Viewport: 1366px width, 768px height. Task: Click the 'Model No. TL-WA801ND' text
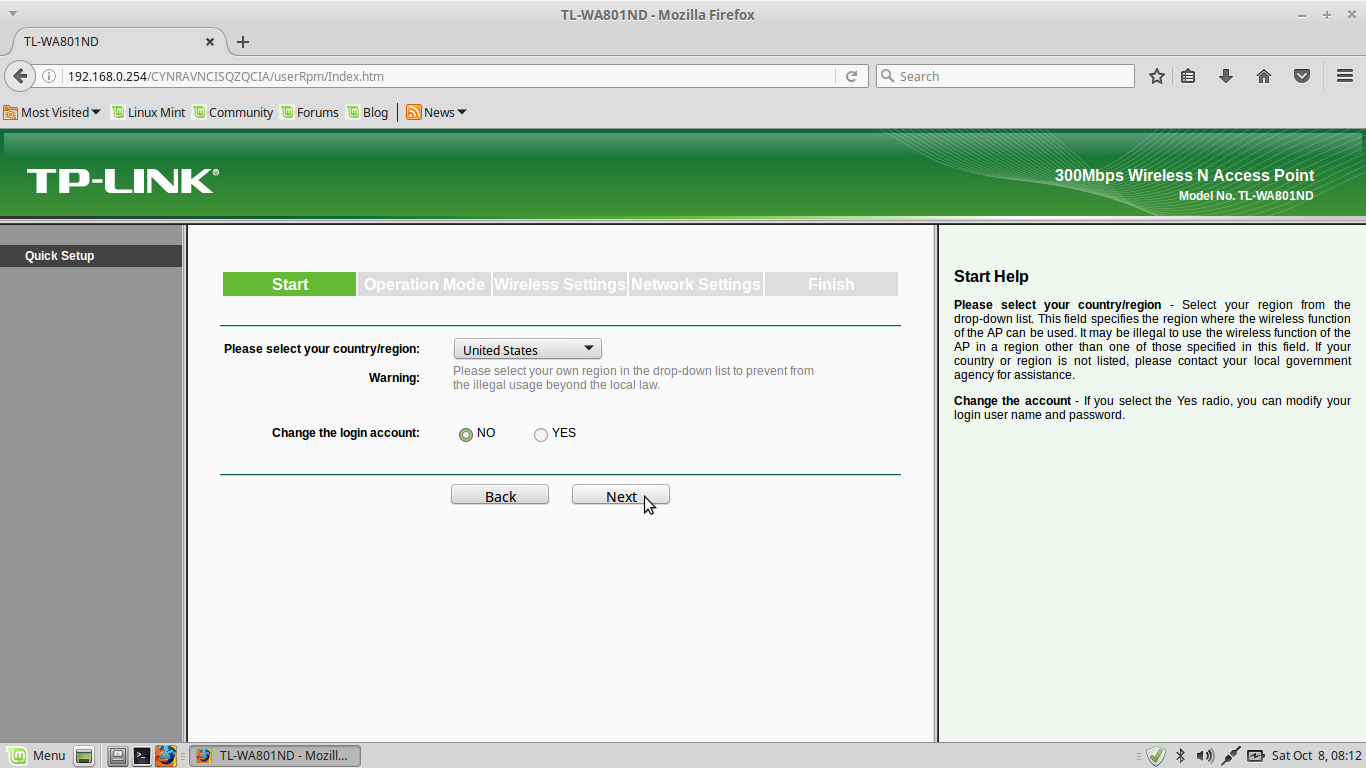pyautogui.click(x=1246, y=196)
